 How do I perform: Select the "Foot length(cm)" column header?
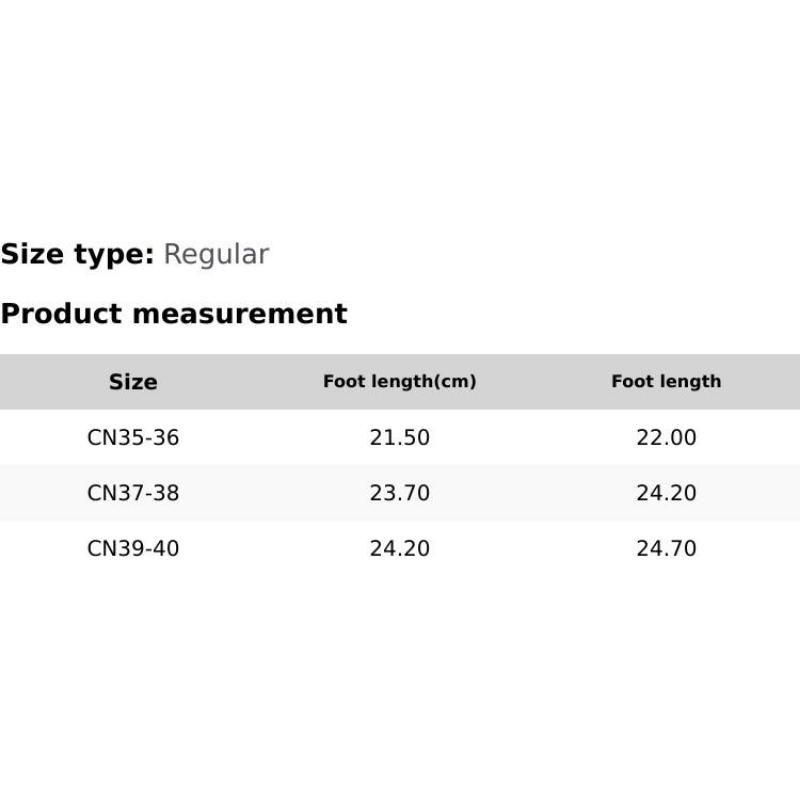coord(400,381)
